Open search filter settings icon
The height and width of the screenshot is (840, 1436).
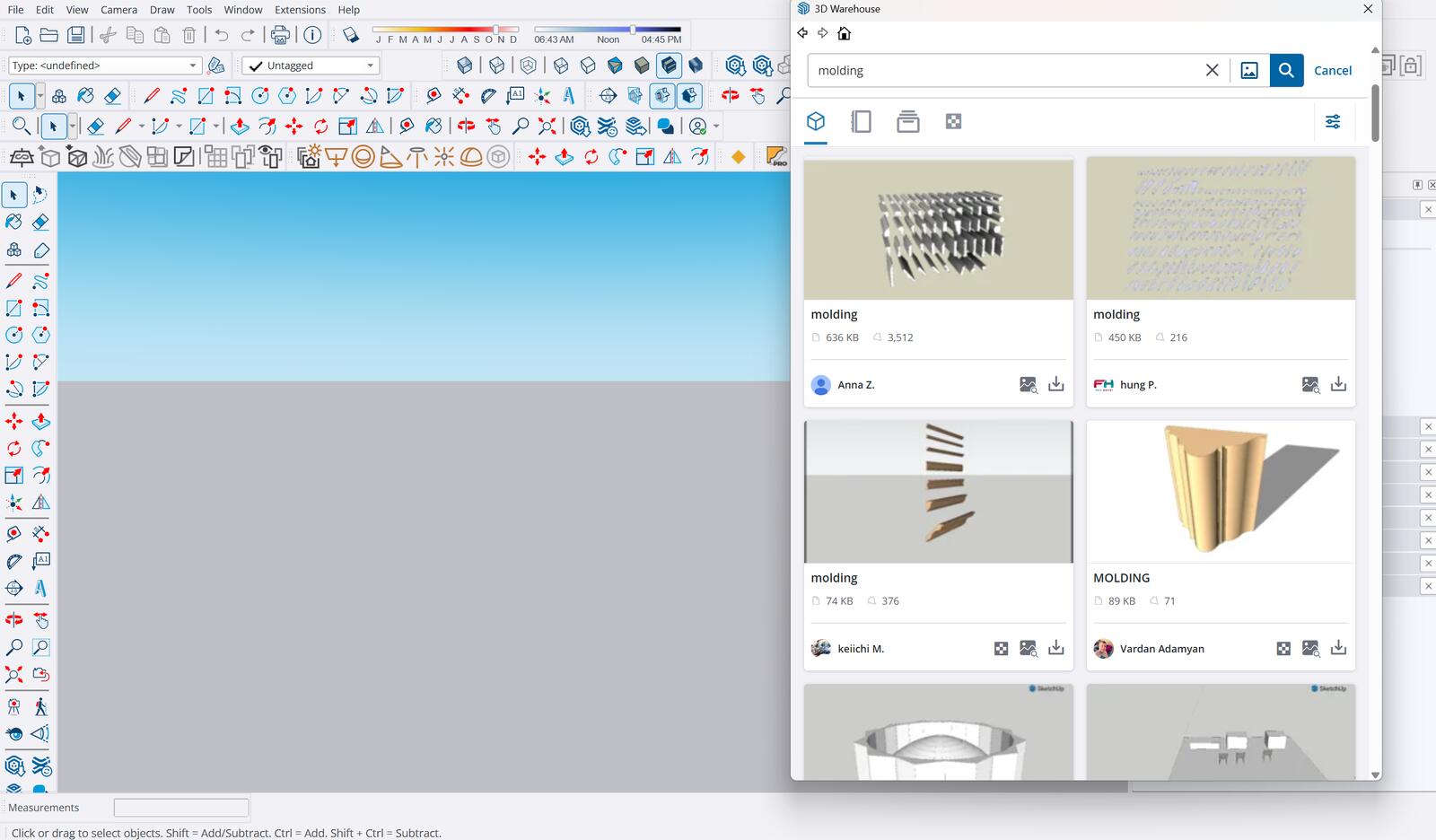pos(1333,121)
